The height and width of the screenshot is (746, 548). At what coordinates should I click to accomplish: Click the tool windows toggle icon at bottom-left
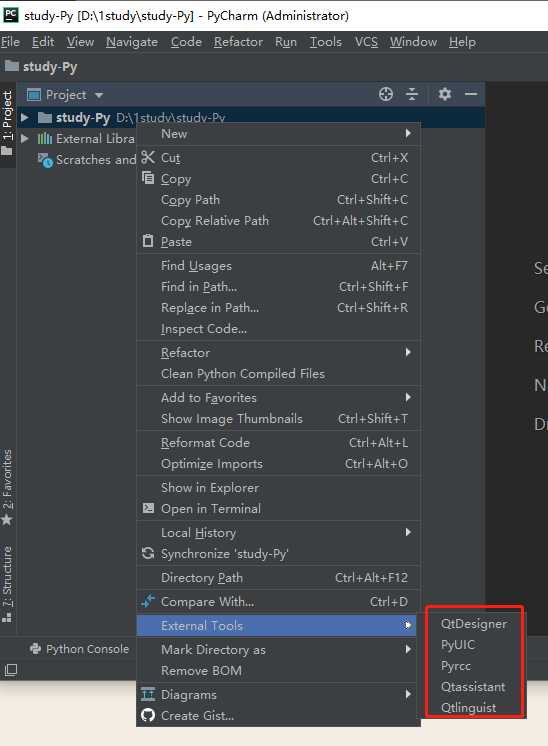click(10, 670)
